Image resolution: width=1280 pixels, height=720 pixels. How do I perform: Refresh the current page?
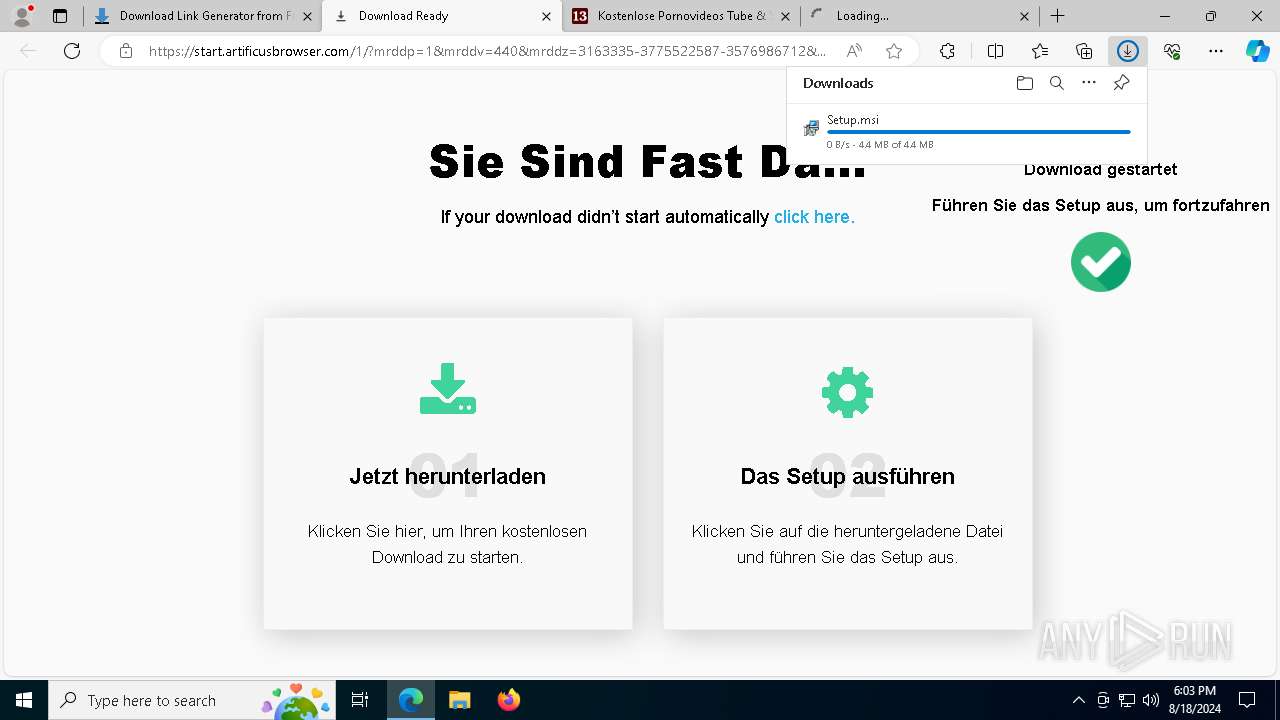tap(72, 51)
